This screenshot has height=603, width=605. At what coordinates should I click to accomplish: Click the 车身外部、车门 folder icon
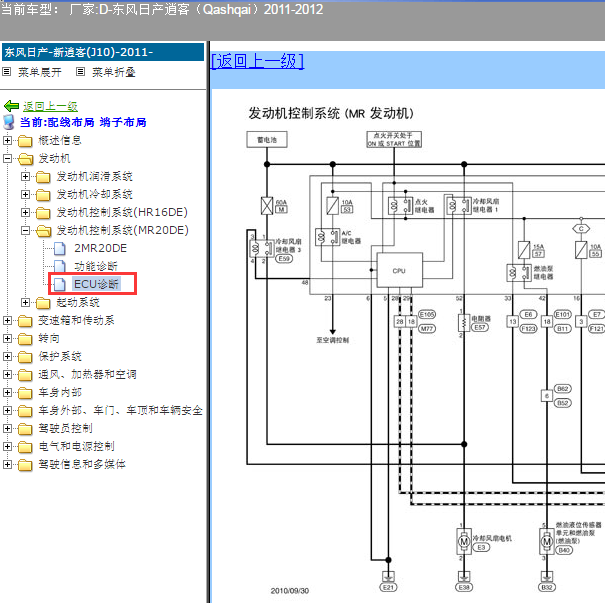point(25,411)
